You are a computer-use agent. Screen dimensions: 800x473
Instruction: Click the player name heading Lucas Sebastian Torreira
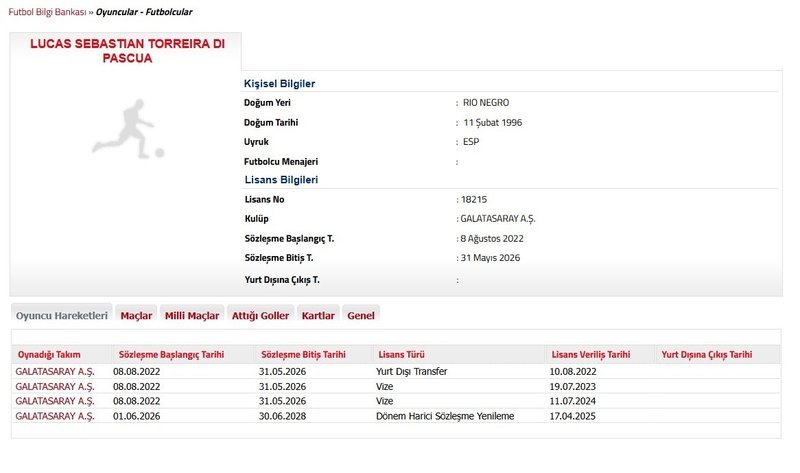tap(127, 51)
